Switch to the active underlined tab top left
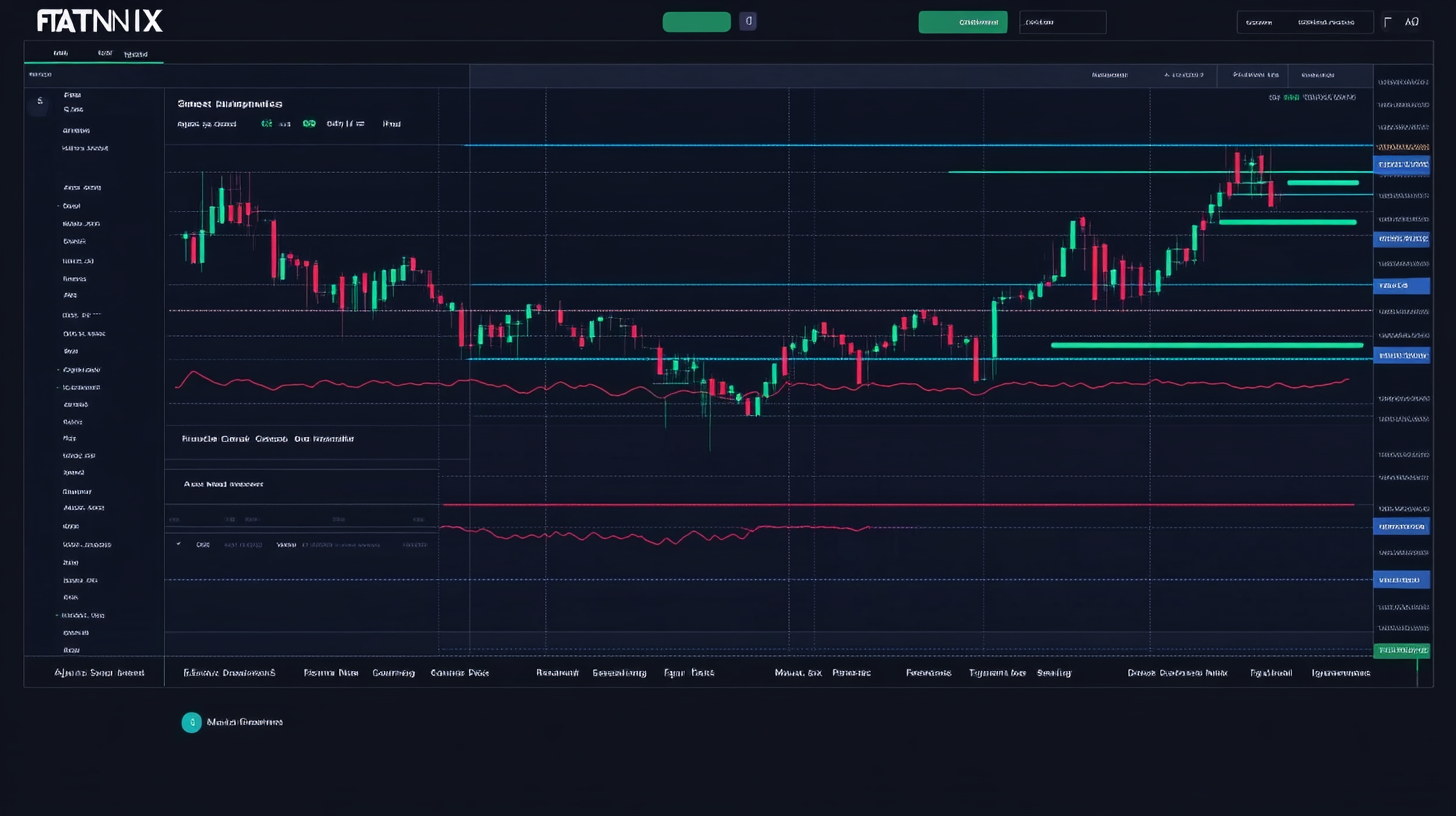Screen dimensions: 1456x816 tap(136, 54)
